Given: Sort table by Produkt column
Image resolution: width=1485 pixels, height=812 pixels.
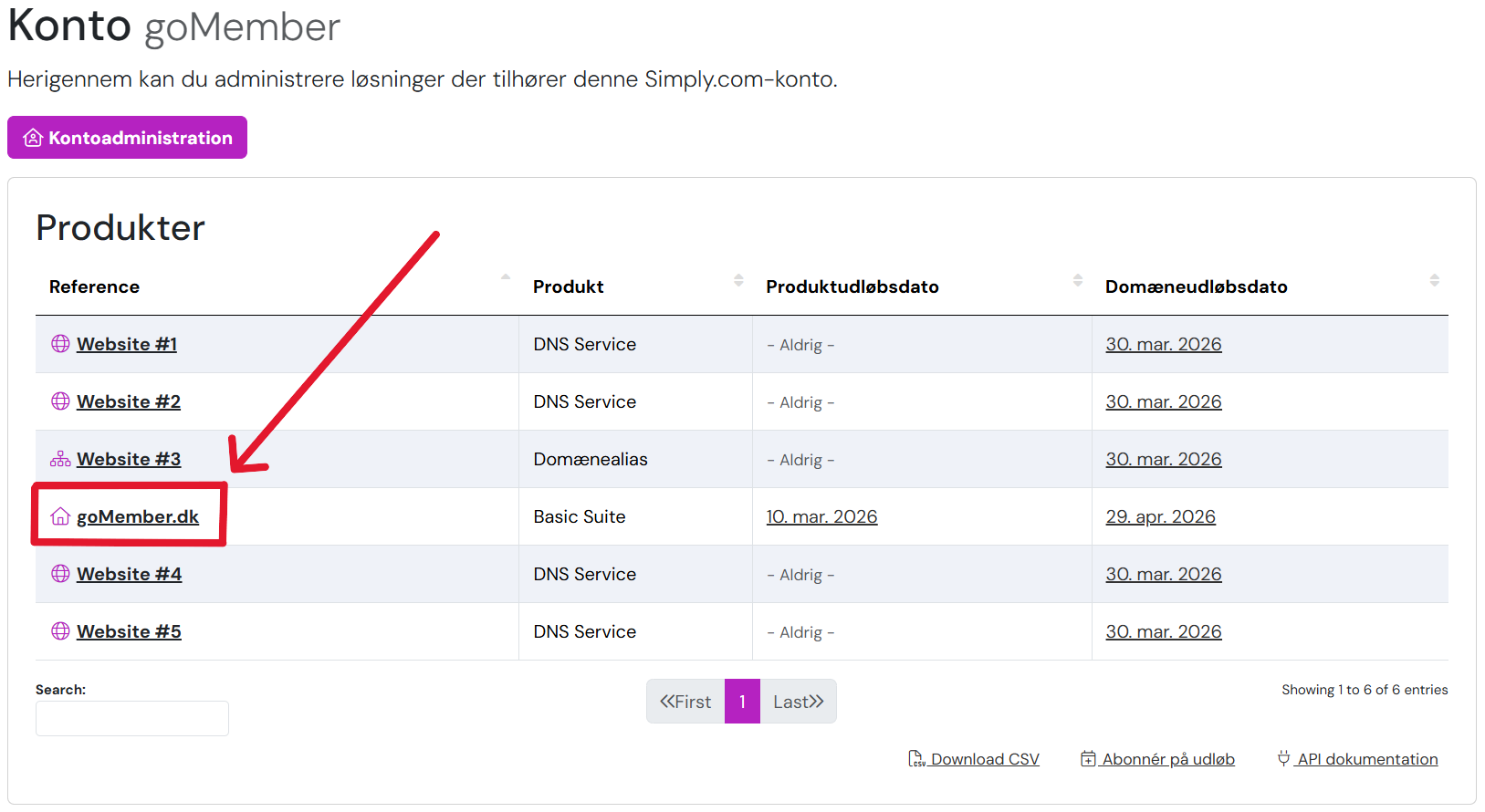Looking at the screenshot, I should point(636,286).
